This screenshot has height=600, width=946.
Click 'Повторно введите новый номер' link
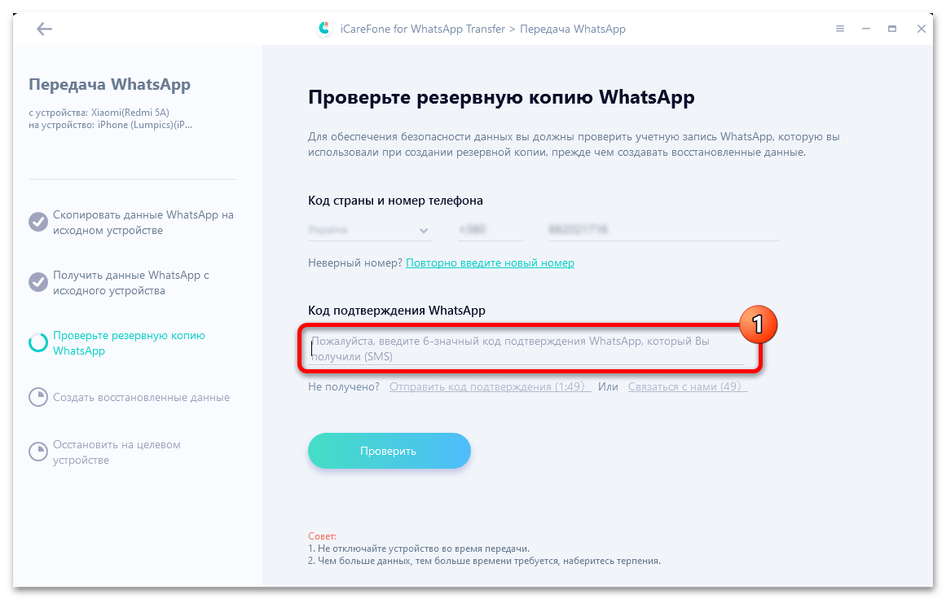click(490, 263)
